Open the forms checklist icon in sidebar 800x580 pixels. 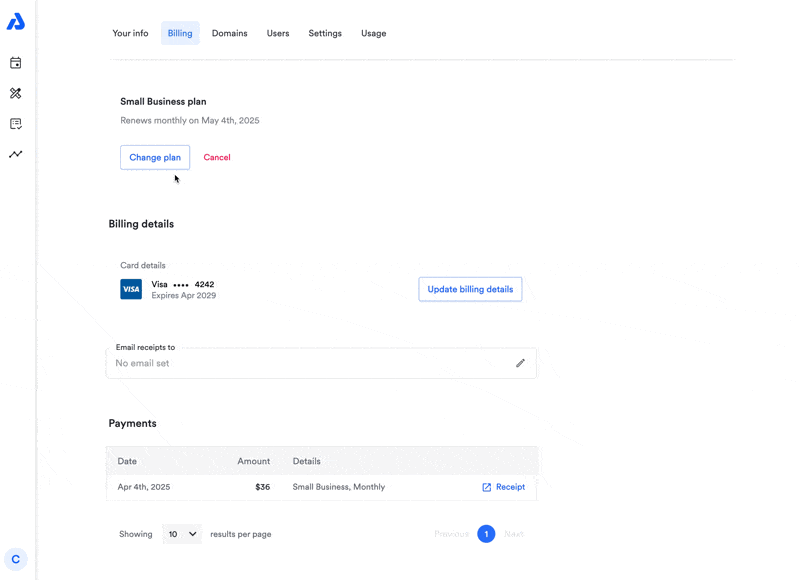pos(16,124)
